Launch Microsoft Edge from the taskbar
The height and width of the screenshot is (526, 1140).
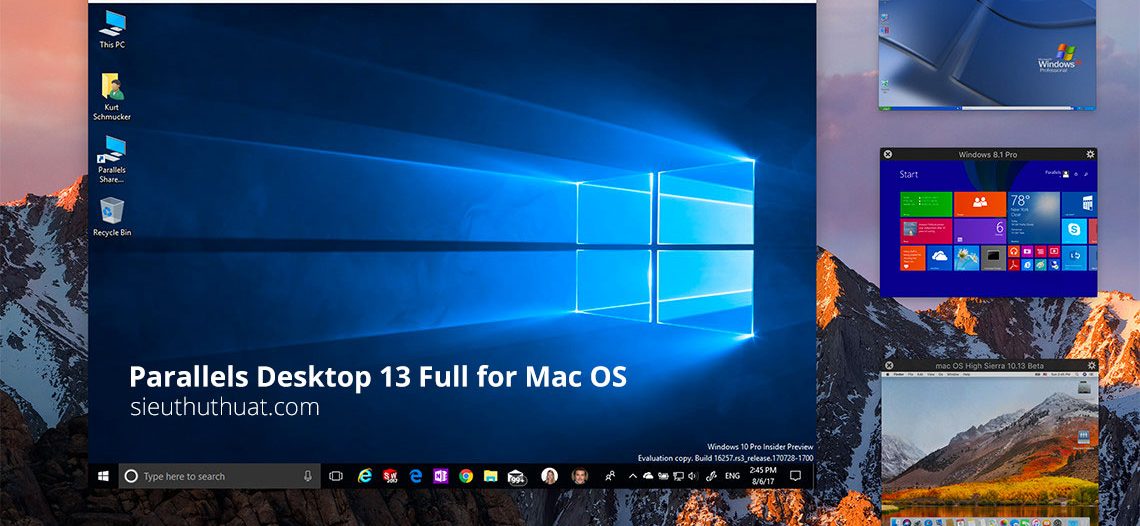click(416, 476)
